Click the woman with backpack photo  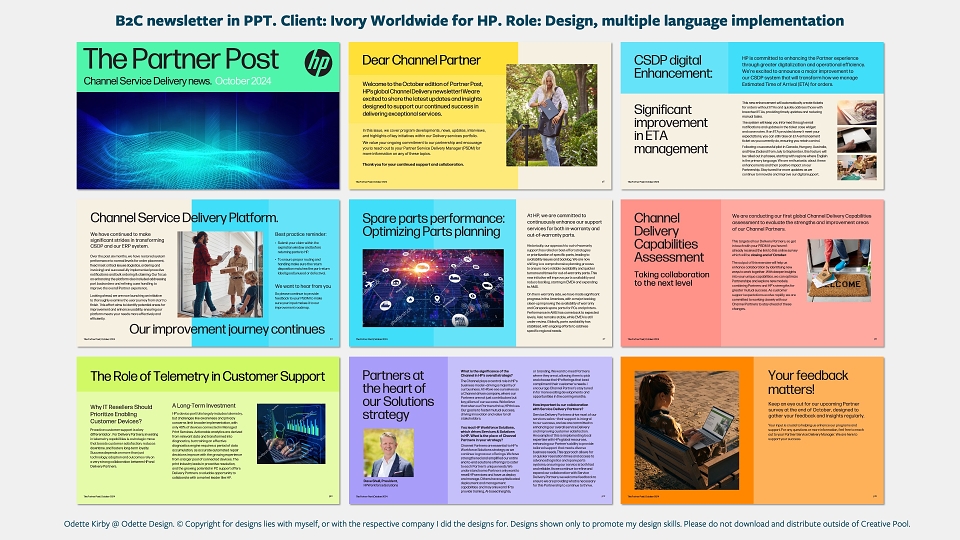(551, 115)
